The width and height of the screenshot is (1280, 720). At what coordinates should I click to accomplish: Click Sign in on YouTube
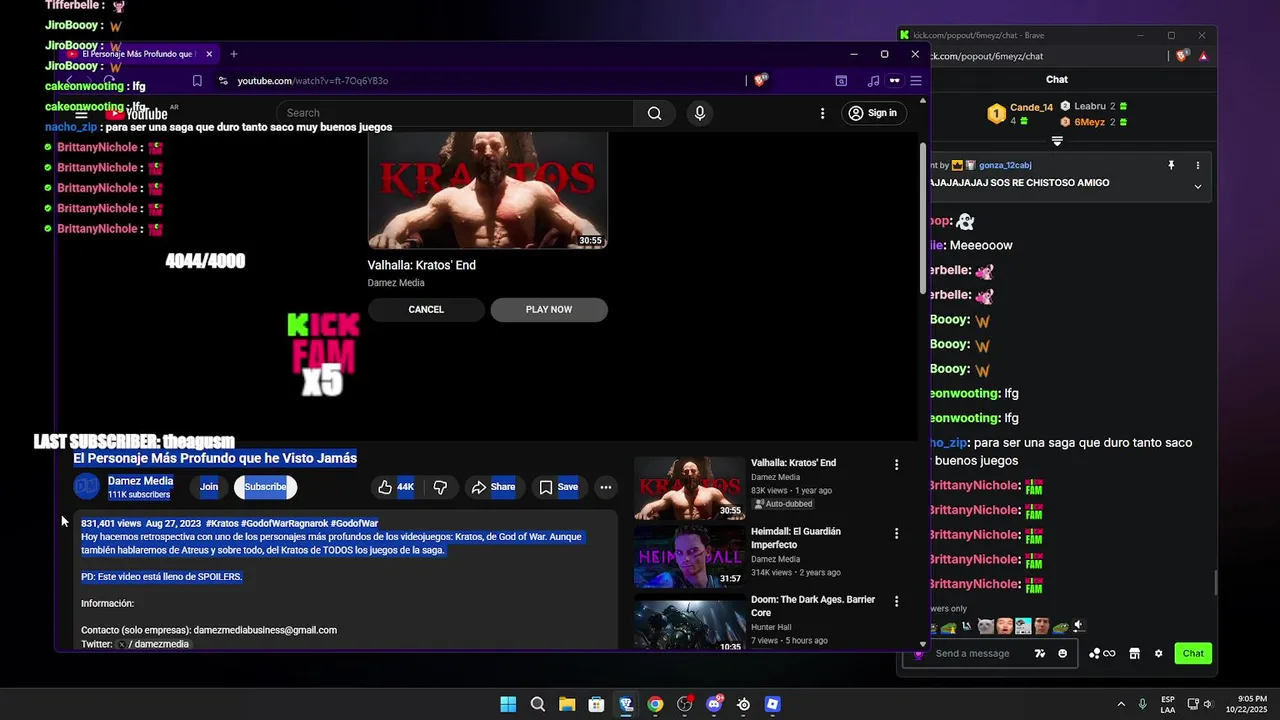pyautogui.click(x=873, y=113)
